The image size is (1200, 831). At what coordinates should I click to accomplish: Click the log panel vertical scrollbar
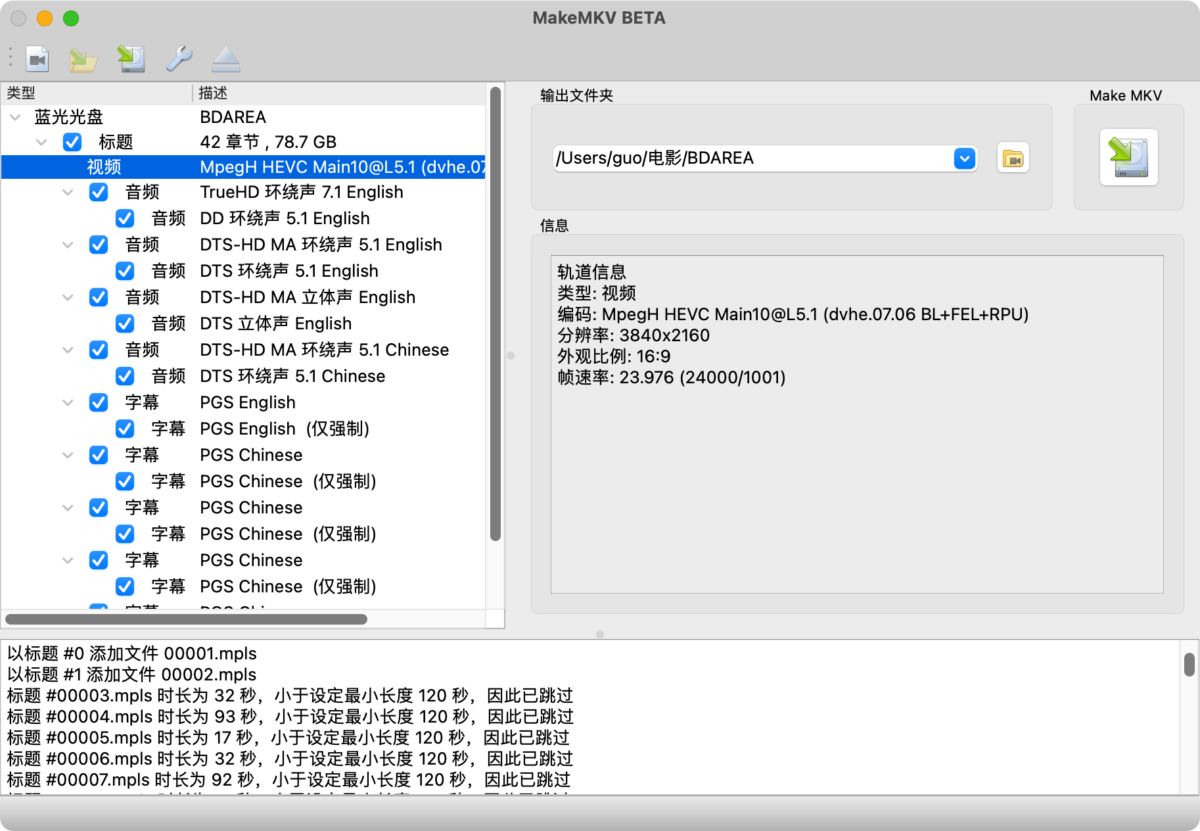pyautogui.click(x=1189, y=665)
